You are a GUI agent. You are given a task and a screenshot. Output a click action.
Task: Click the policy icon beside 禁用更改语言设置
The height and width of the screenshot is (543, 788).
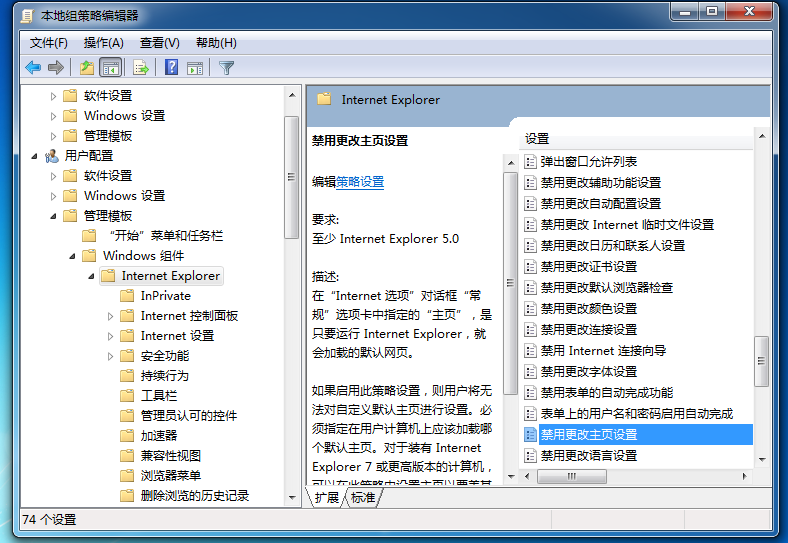pos(530,456)
